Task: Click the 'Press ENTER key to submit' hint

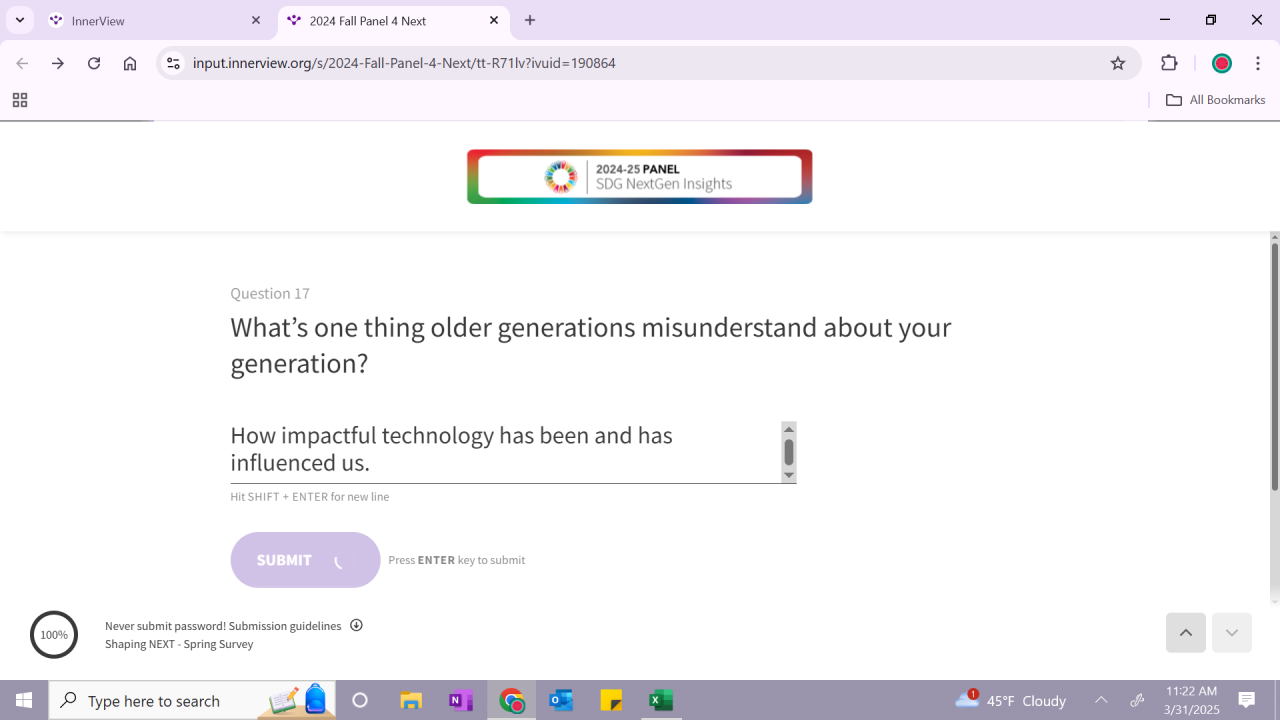Action: (x=457, y=560)
